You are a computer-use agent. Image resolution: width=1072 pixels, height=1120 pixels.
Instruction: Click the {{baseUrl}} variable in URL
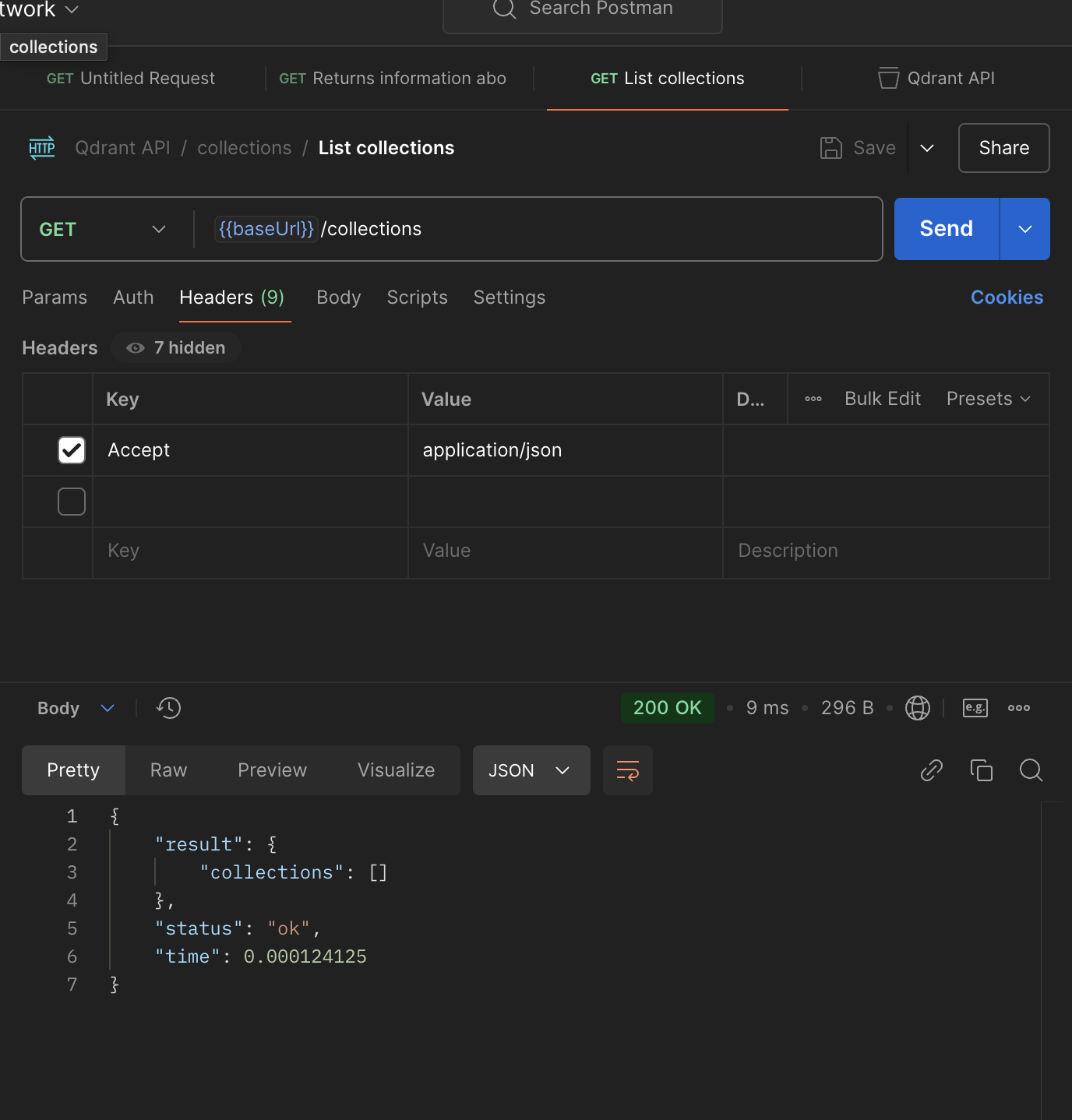pyautogui.click(x=266, y=229)
